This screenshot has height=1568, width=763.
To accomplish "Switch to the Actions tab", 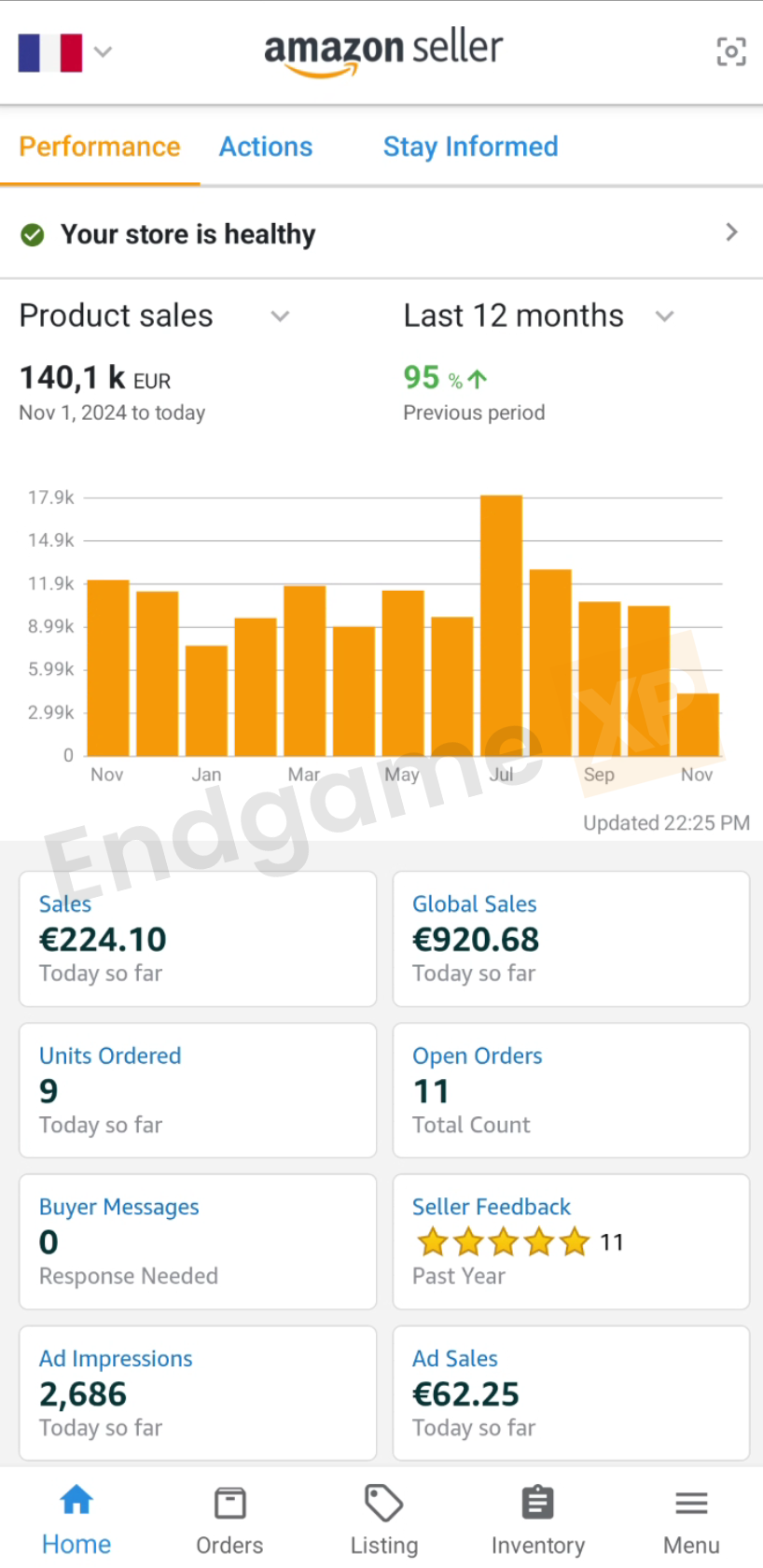I will (266, 147).
